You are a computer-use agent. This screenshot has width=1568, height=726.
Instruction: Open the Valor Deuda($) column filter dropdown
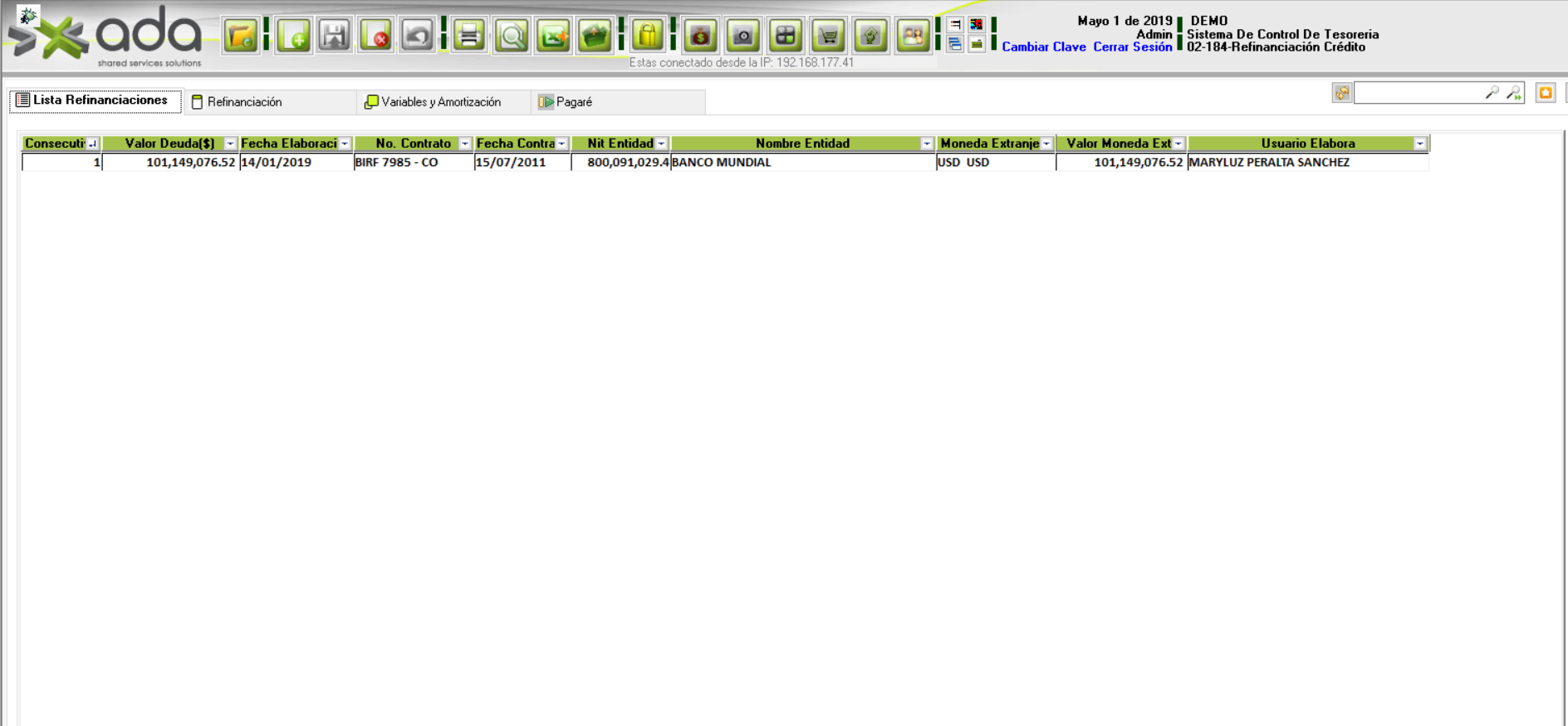(x=230, y=144)
